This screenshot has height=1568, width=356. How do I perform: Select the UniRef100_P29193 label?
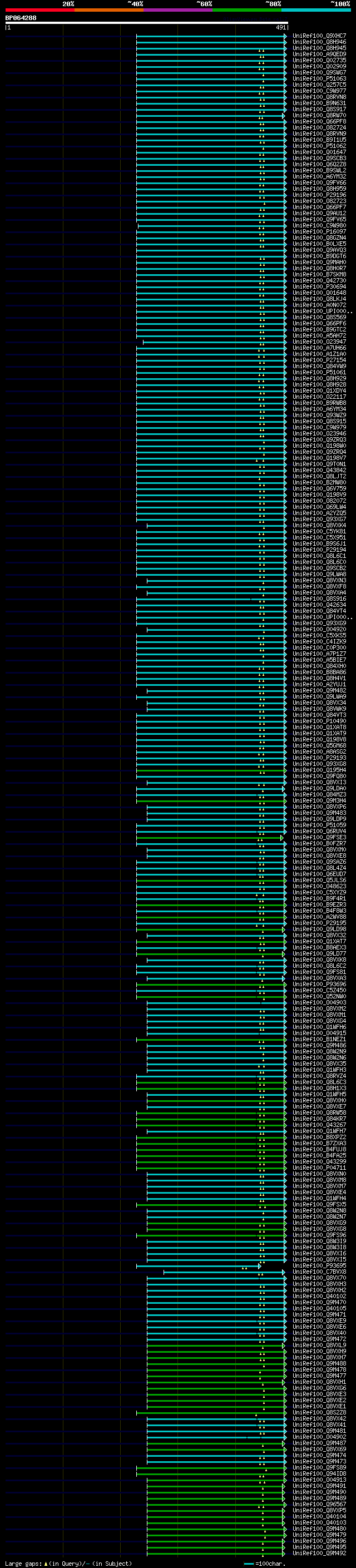tap(319, 758)
